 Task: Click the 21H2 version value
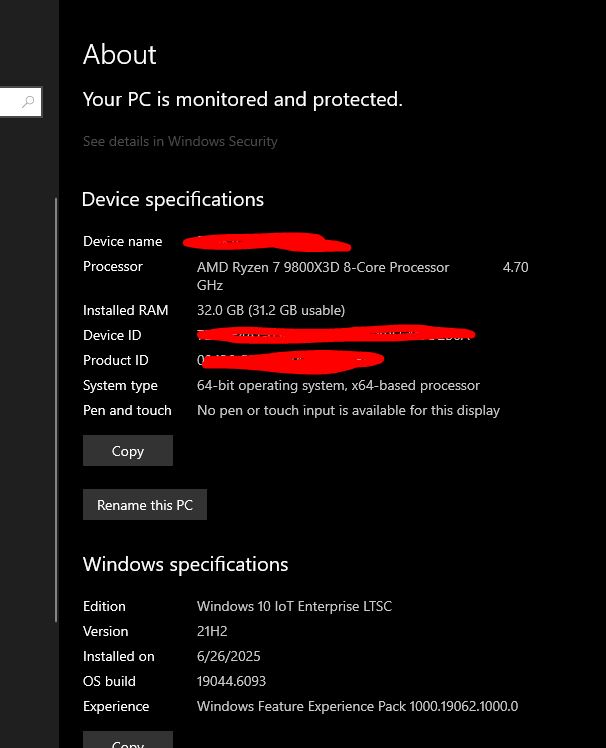(x=213, y=631)
